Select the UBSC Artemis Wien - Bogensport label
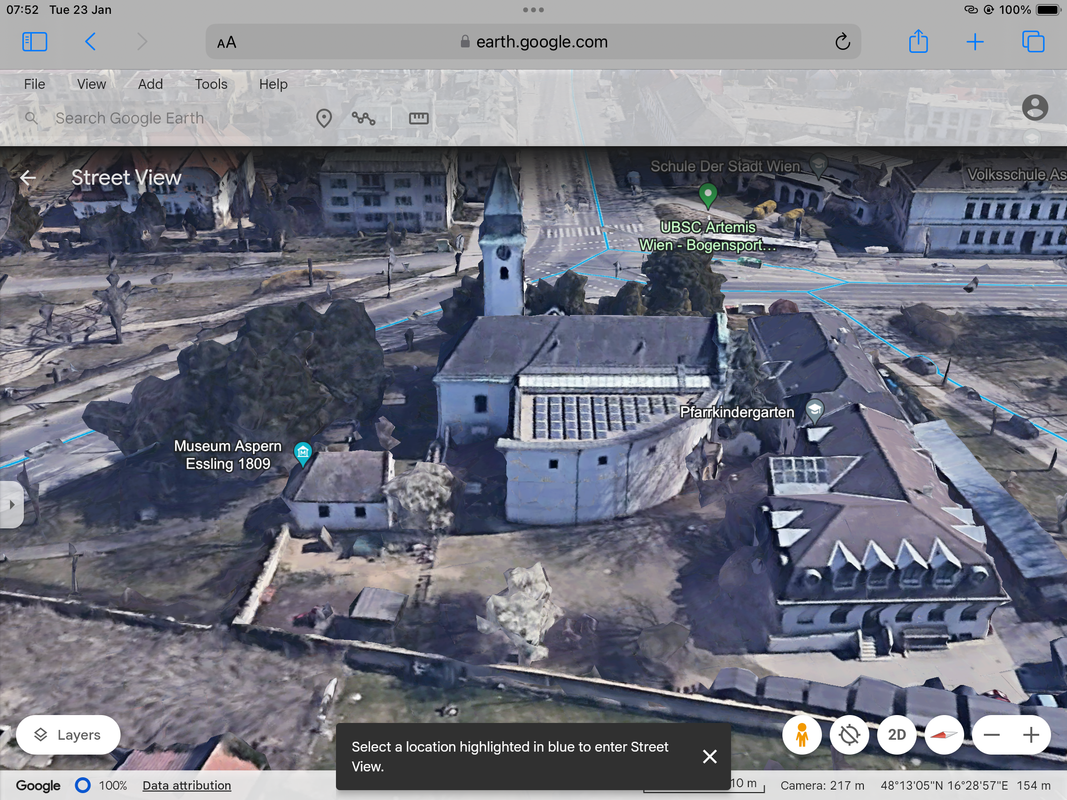This screenshot has width=1067, height=800. (x=707, y=236)
